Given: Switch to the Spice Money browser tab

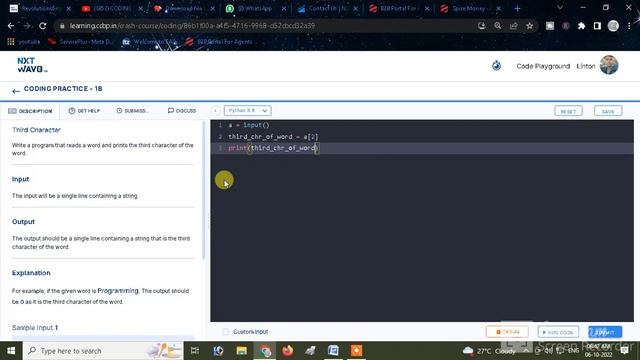Looking at the screenshot, I should click(x=469, y=9).
